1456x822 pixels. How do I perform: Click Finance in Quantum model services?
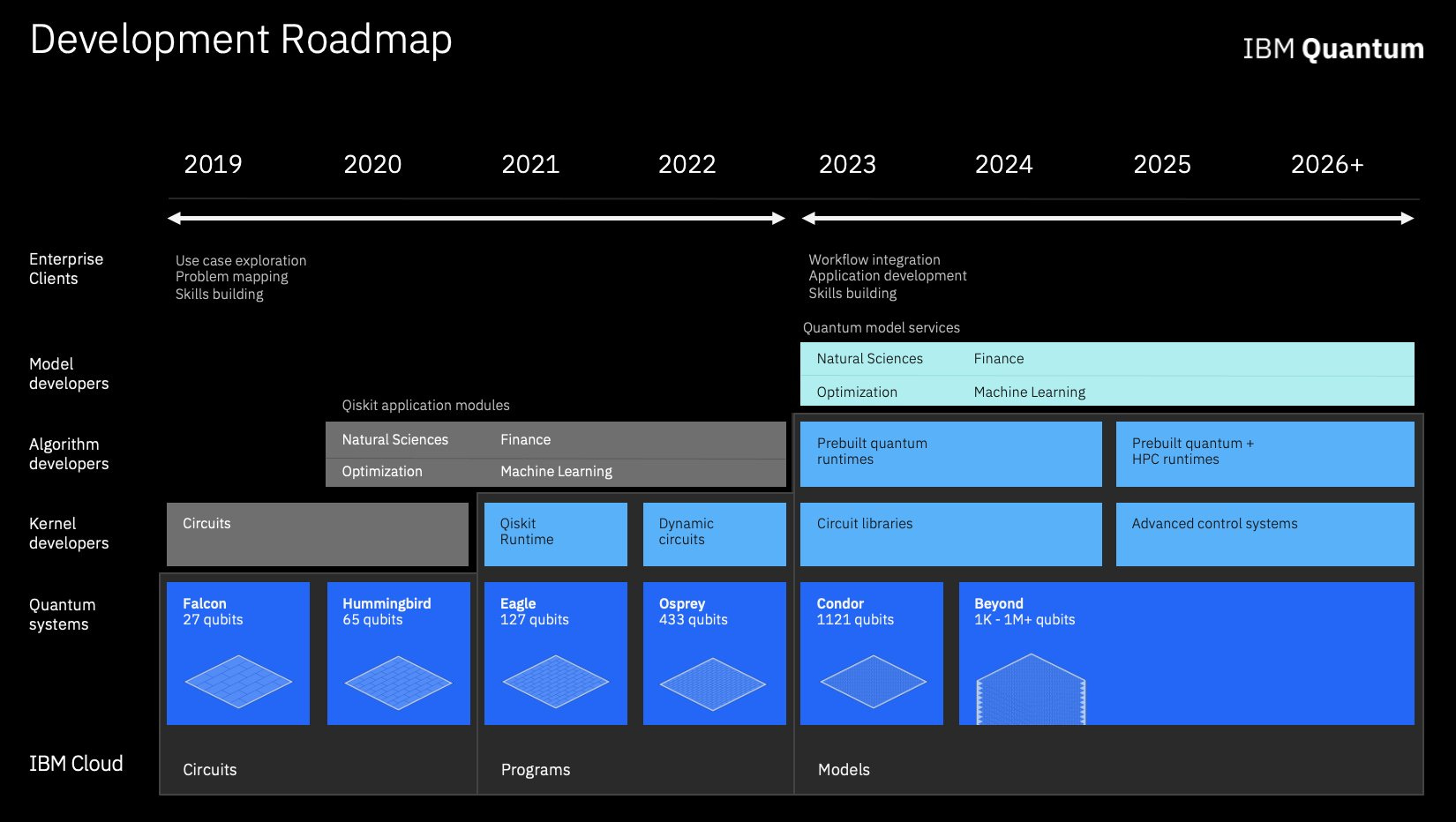tap(999, 359)
